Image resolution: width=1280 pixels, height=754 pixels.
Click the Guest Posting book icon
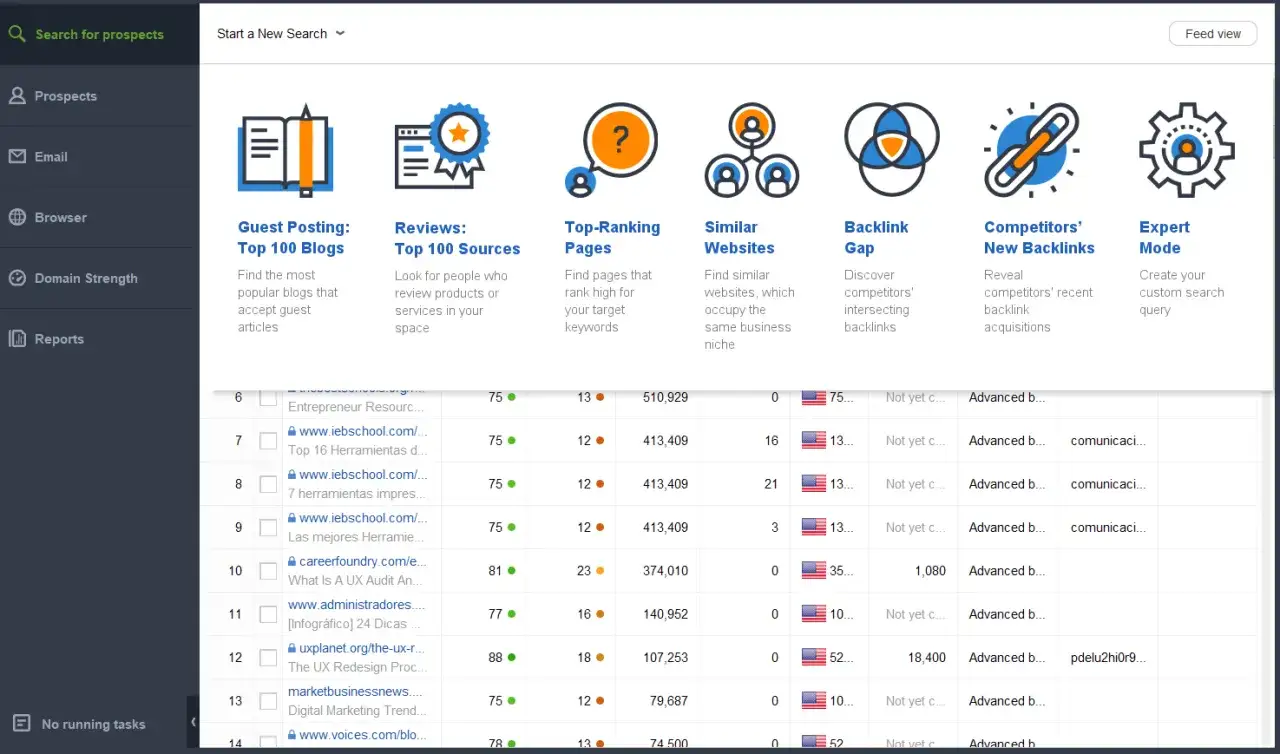pyautogui.click(x=285, y=150)
